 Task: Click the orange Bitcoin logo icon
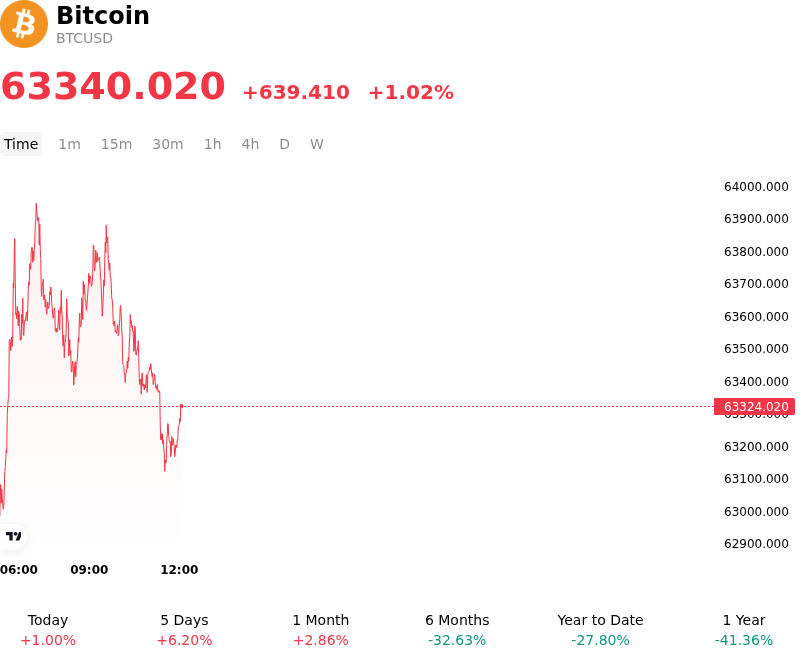point(24,24)
